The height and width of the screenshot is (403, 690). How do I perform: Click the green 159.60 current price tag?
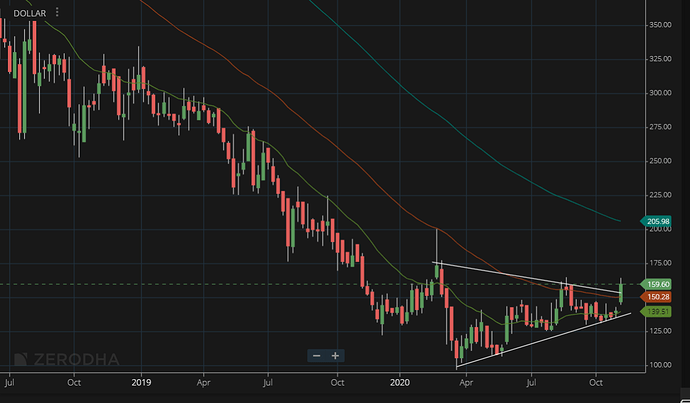pyautogui.click(x=658, y=284)
